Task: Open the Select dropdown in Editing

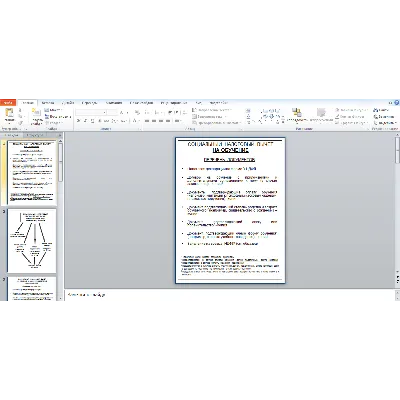Action: (385, 123)
